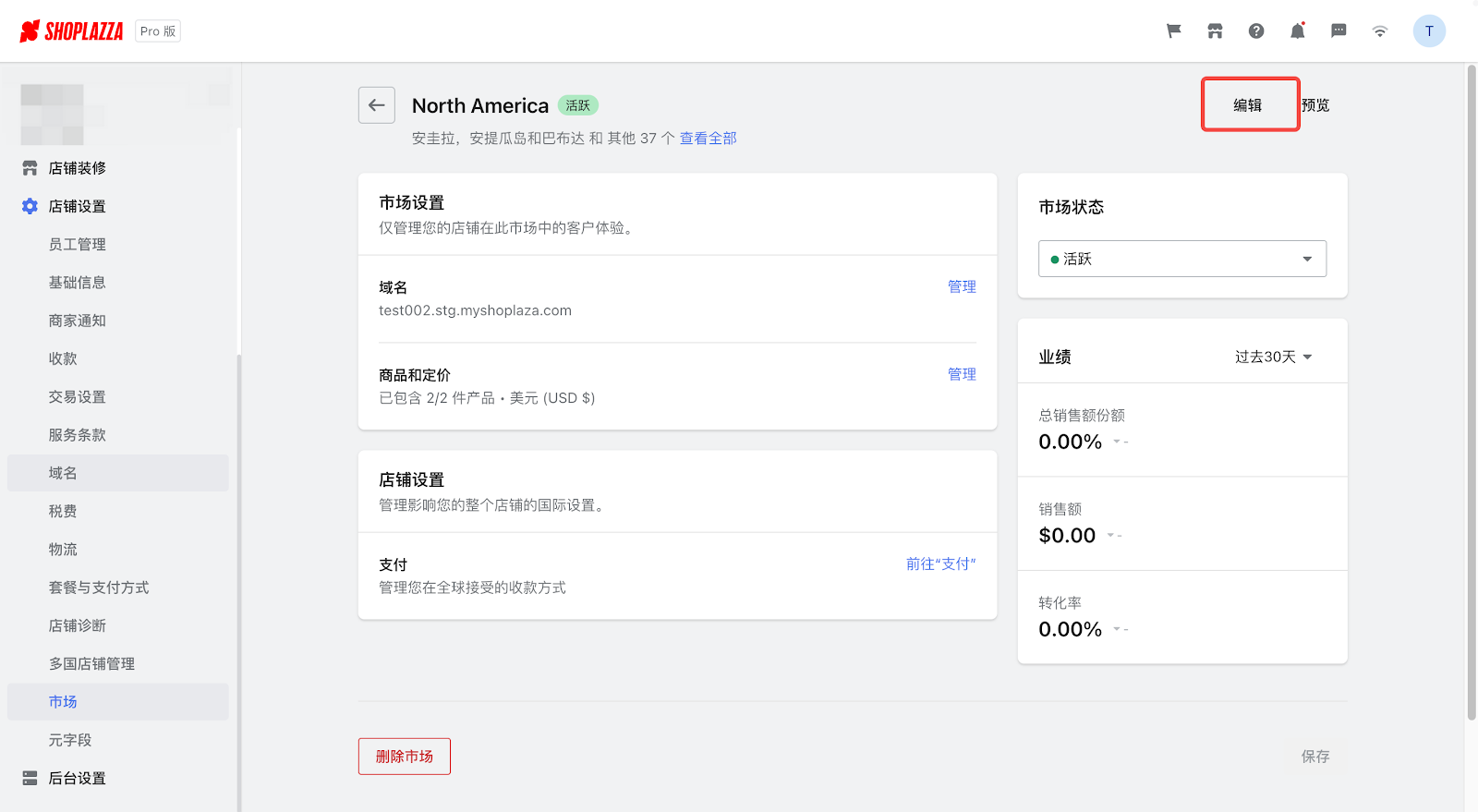Click 管理 link for 商品和定价
The width and height of the screenshot is (1478, 812).
click(x=962, y=374)
